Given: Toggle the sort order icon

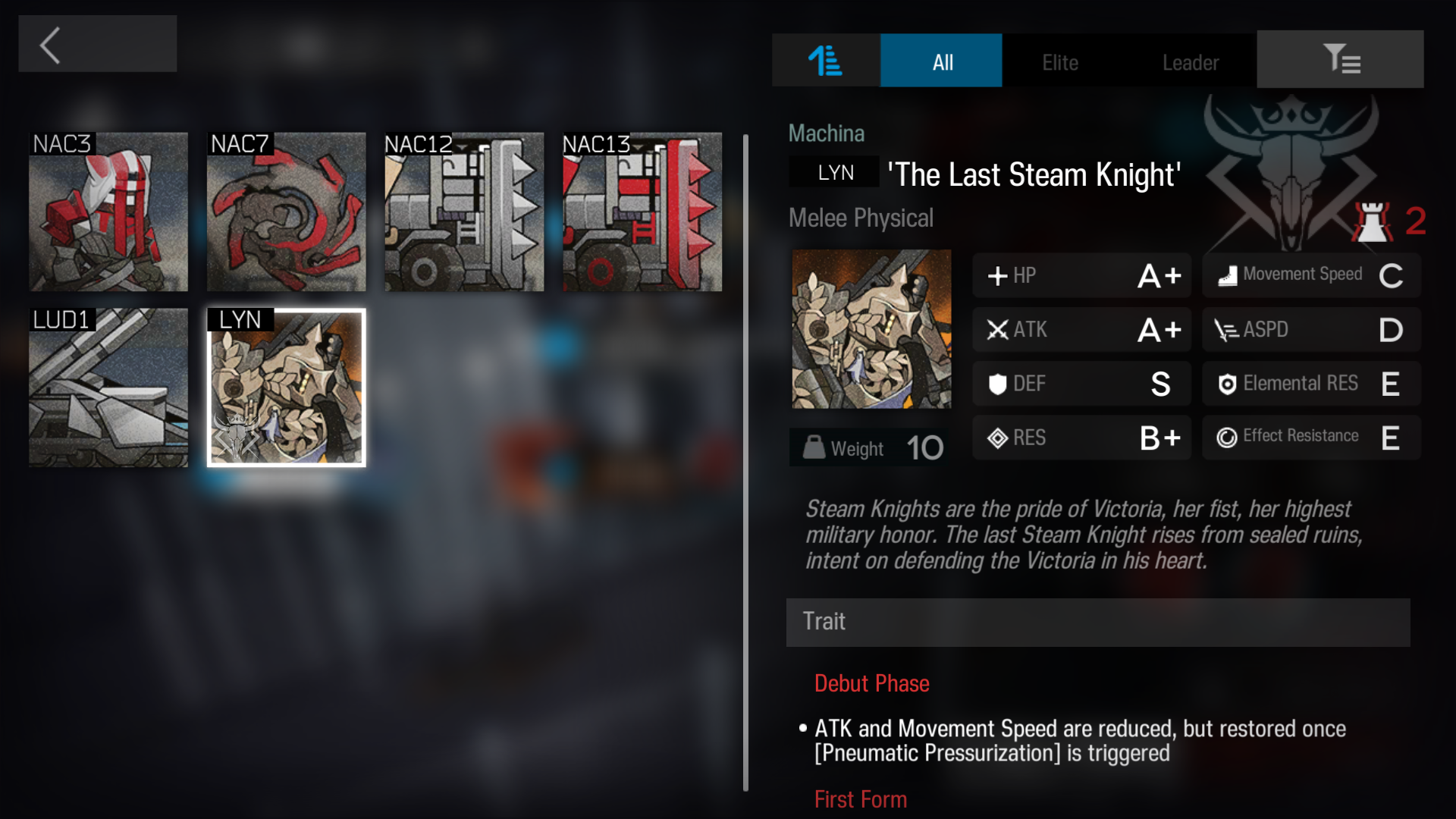Looking at the screenshot, I should [x=825, y=61].
